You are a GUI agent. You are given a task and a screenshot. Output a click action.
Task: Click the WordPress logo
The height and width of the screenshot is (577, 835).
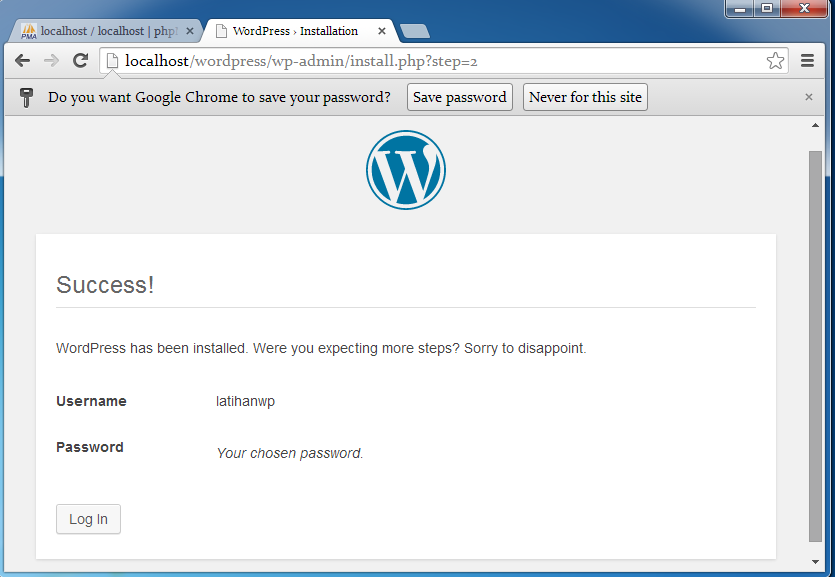pos(405,170)
